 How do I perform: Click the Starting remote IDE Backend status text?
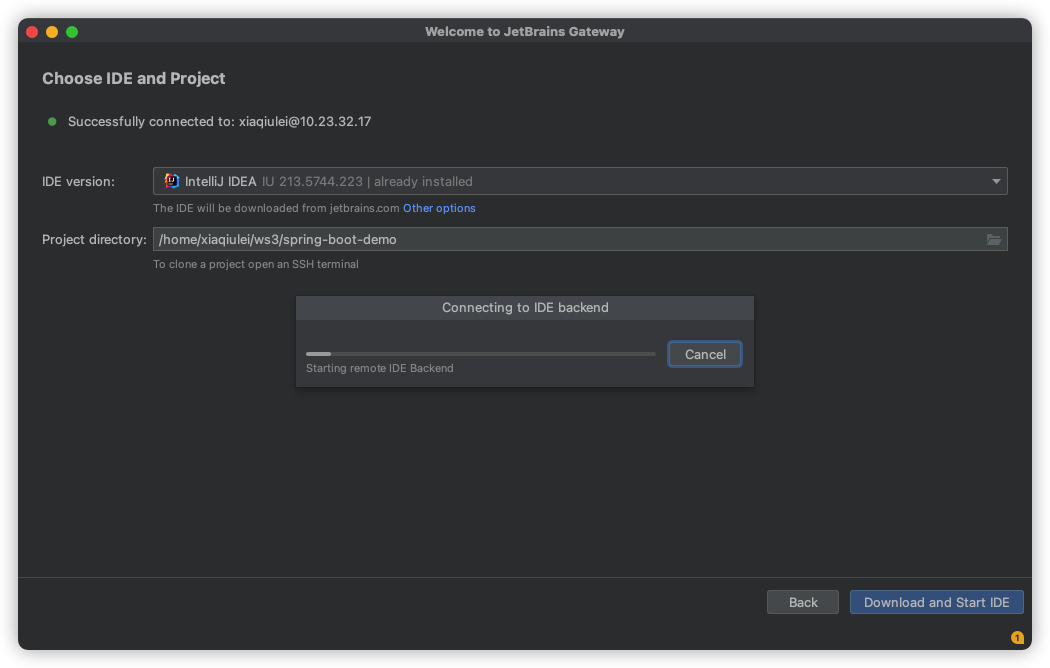[x=380, y=368]
